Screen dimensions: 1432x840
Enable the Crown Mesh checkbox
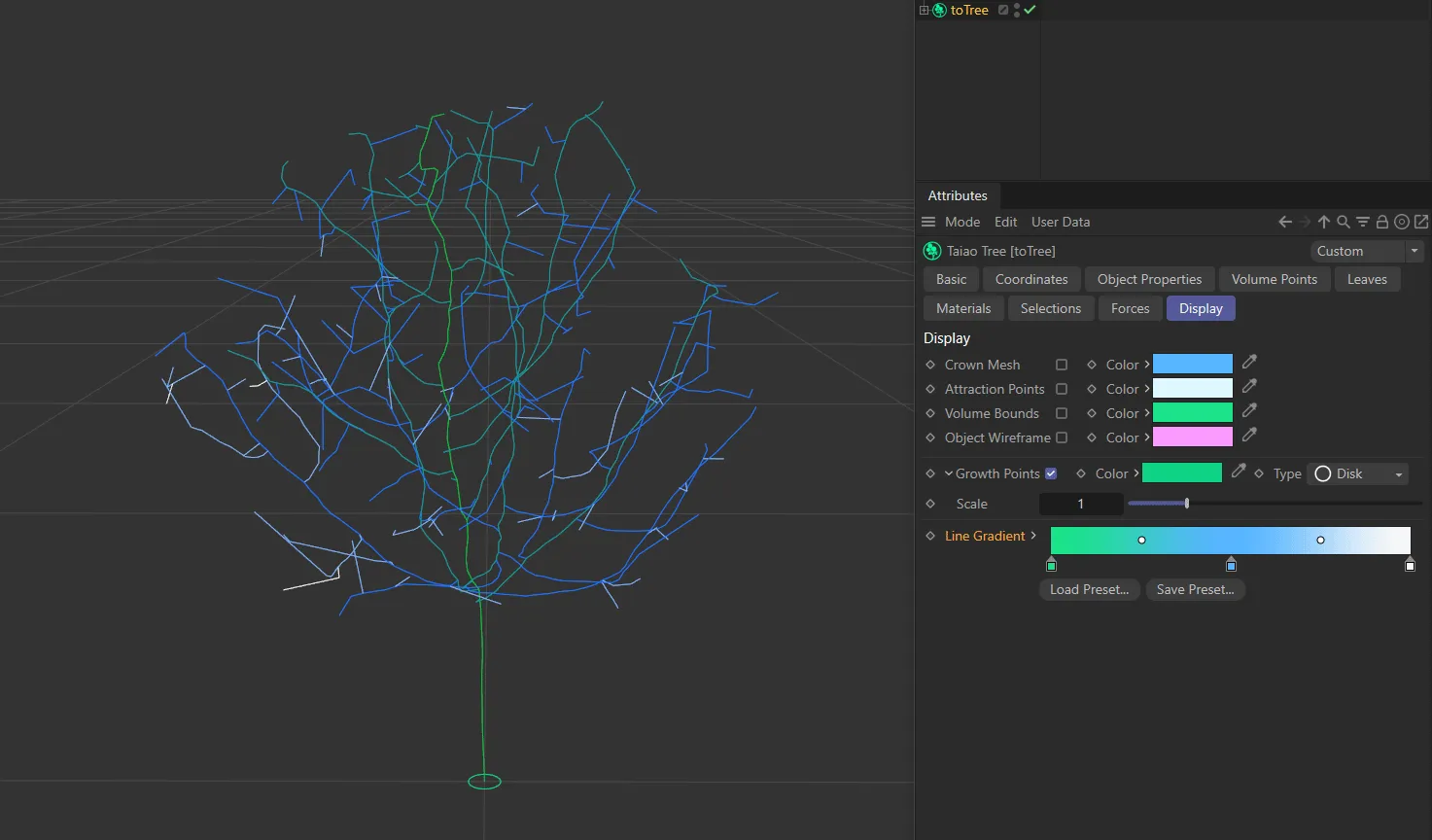coord(1062,365)
